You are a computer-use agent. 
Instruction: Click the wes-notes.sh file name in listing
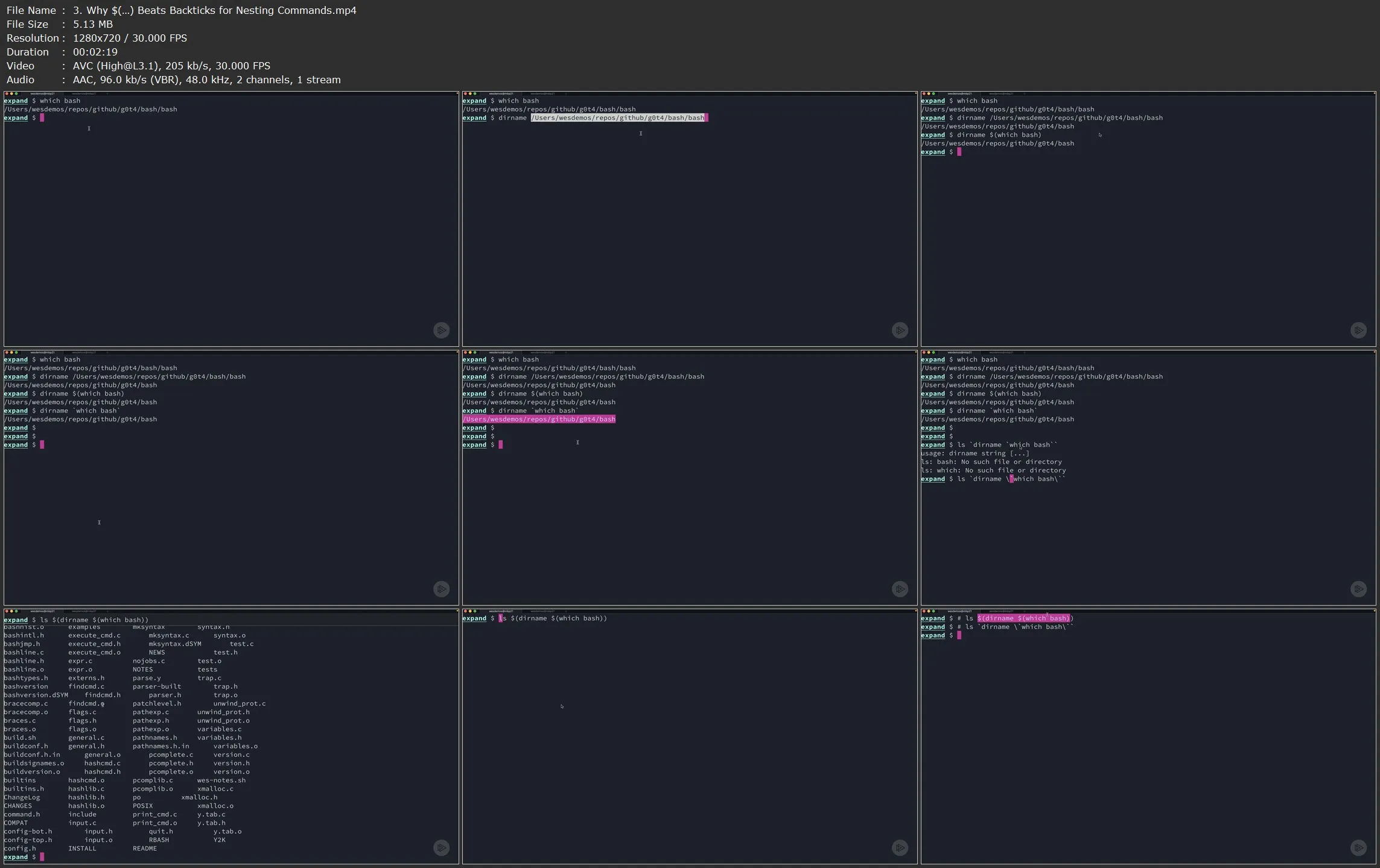coord(221,780)
